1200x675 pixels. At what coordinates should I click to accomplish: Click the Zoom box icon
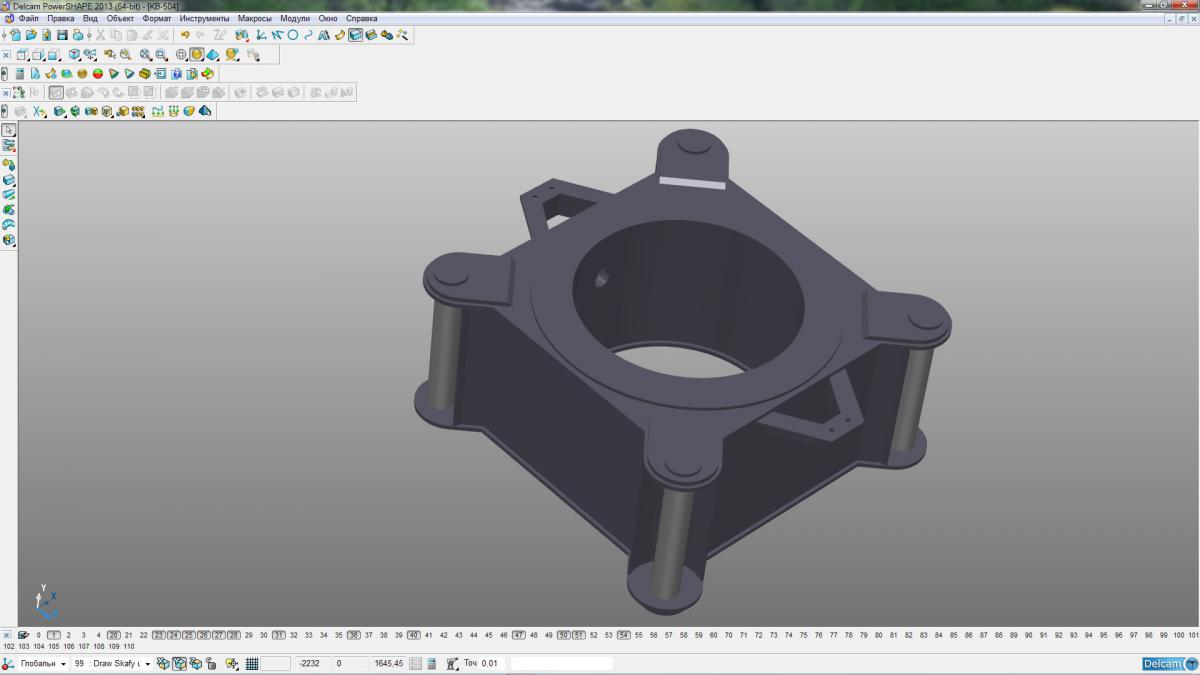[161, 55]
